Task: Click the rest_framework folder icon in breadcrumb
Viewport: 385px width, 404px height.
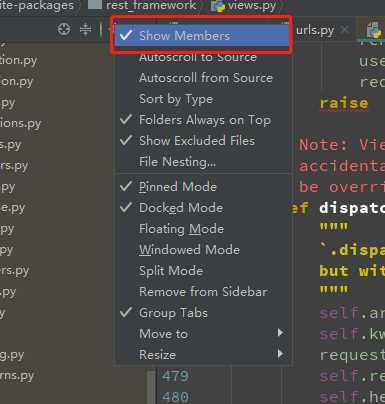Action: (x=95, y=5)
